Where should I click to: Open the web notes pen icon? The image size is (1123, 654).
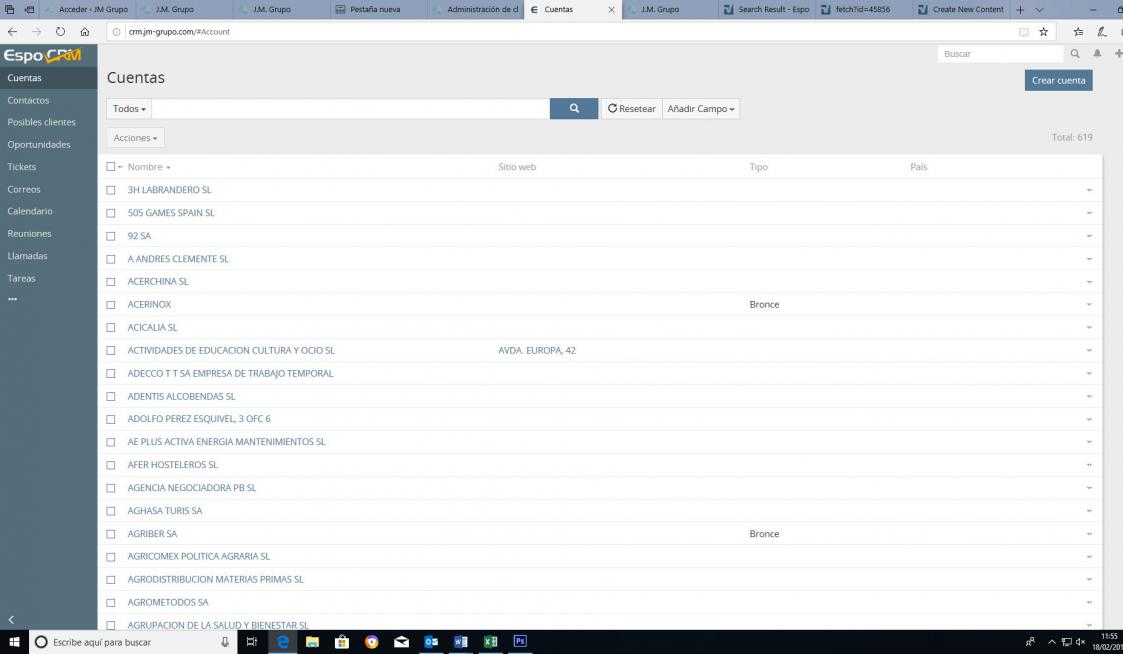coord(1102,32)
